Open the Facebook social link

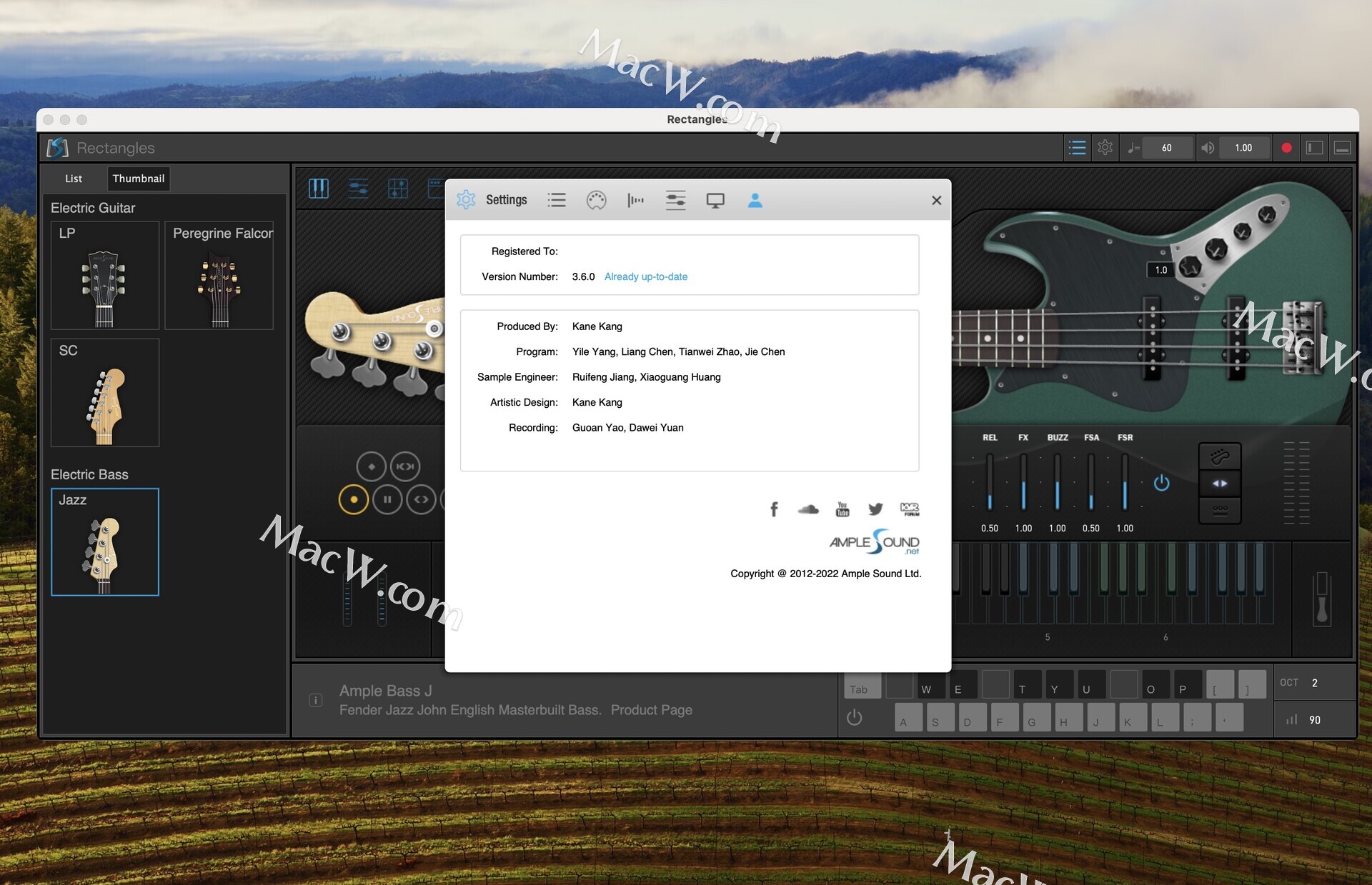click(x=774, y=509)
